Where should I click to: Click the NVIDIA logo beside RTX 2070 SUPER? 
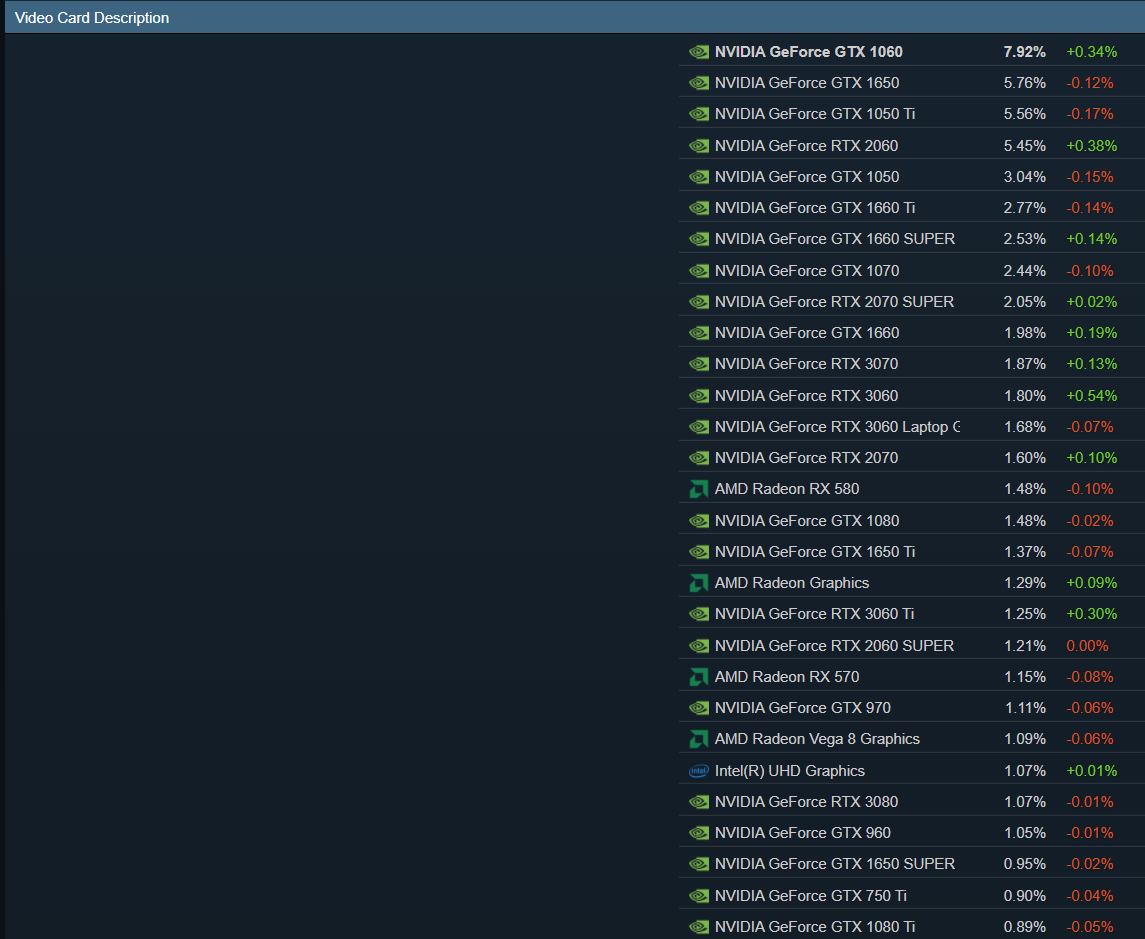[x=699, y=302]
